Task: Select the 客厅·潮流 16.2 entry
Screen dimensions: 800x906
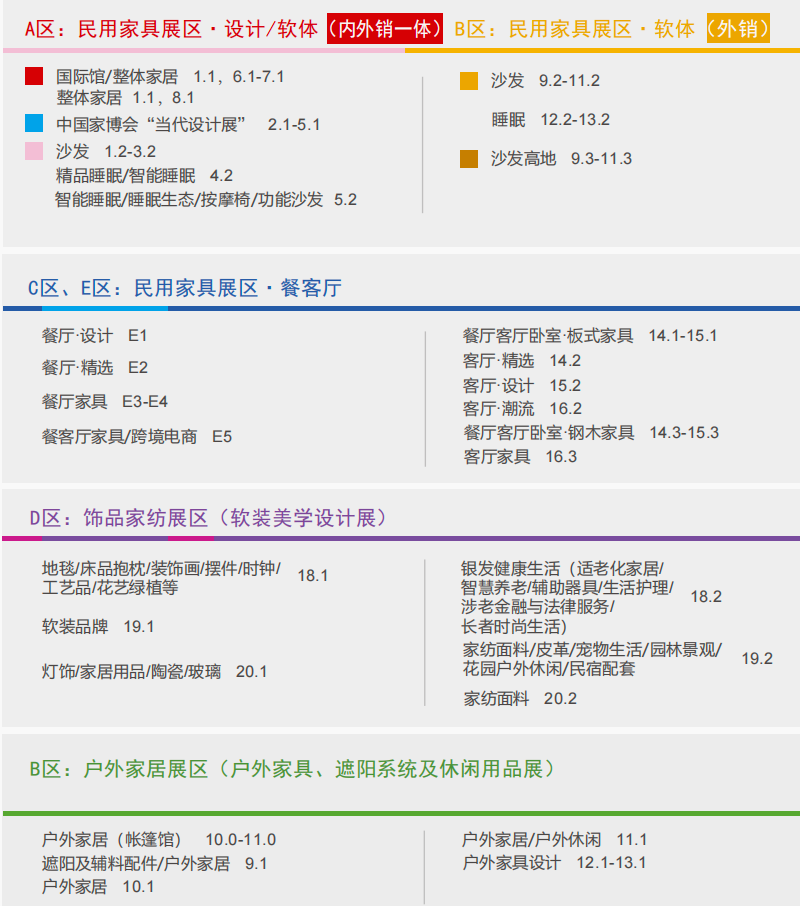Action: pos(521,409)
